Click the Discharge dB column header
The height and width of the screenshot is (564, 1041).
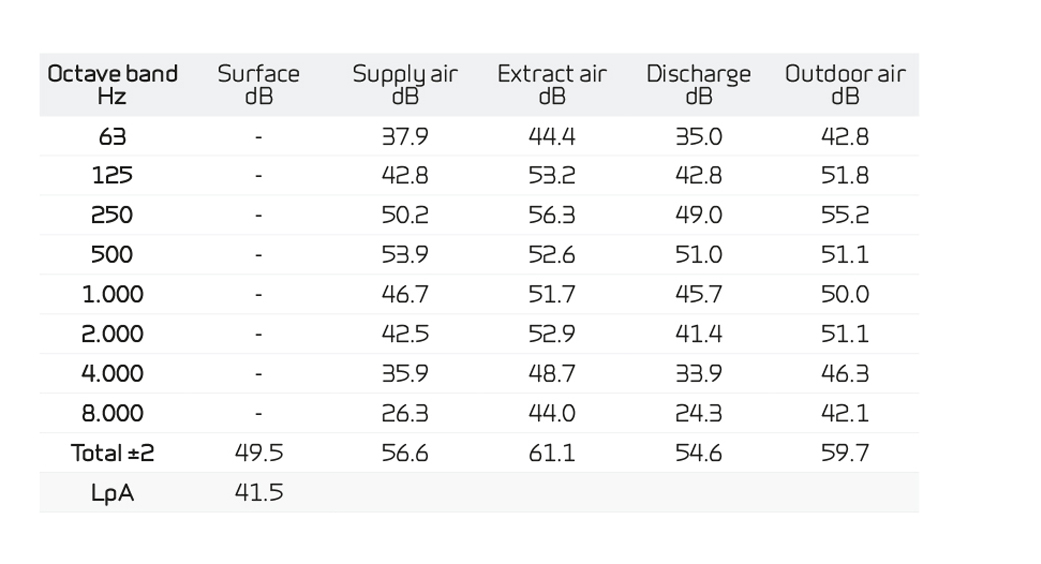pyautogui.click(x=698, y=85)
